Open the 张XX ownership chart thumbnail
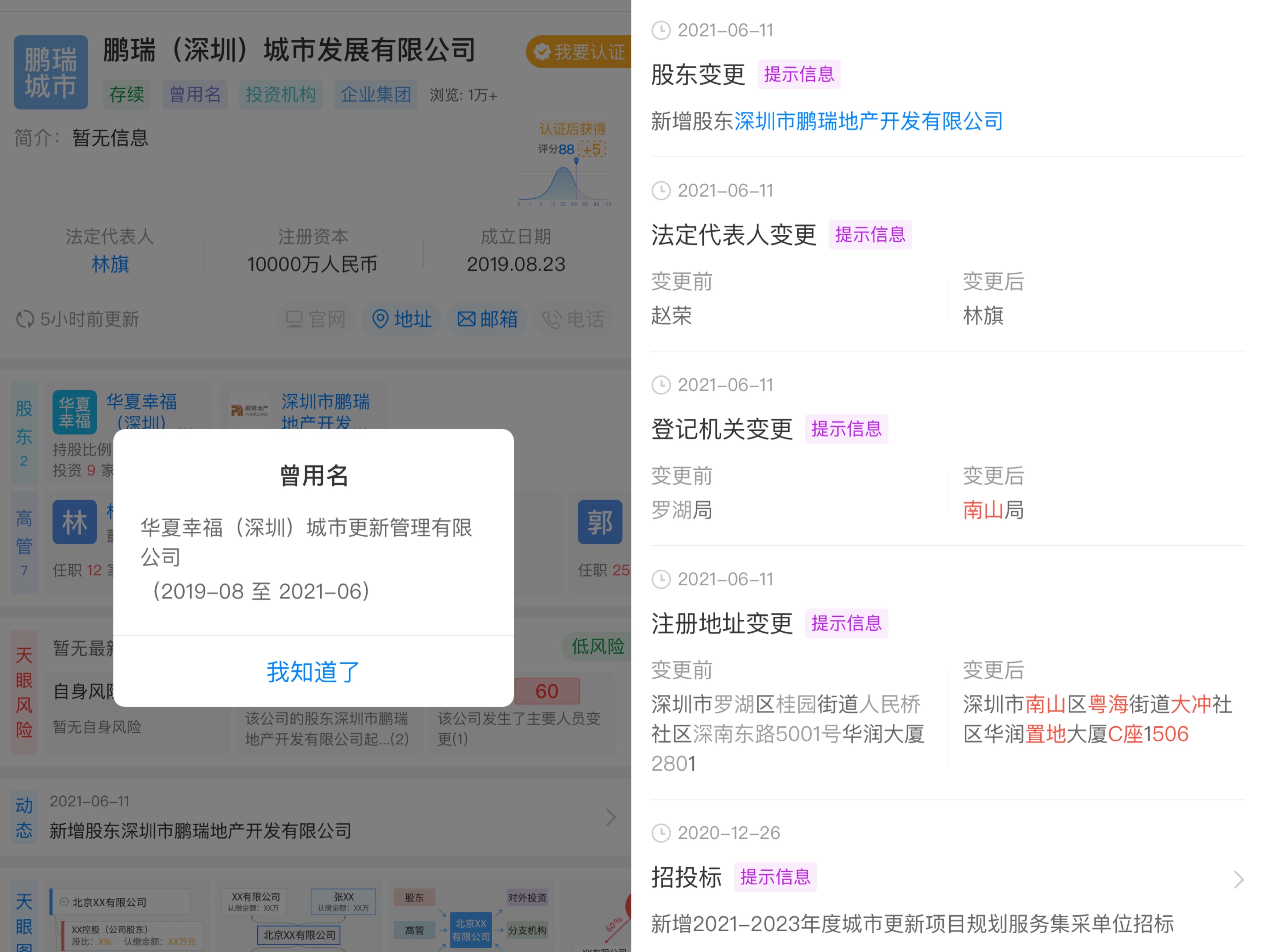Image resolution: width=1270 pixels, height=952 pixels. (x=299, y=917)
